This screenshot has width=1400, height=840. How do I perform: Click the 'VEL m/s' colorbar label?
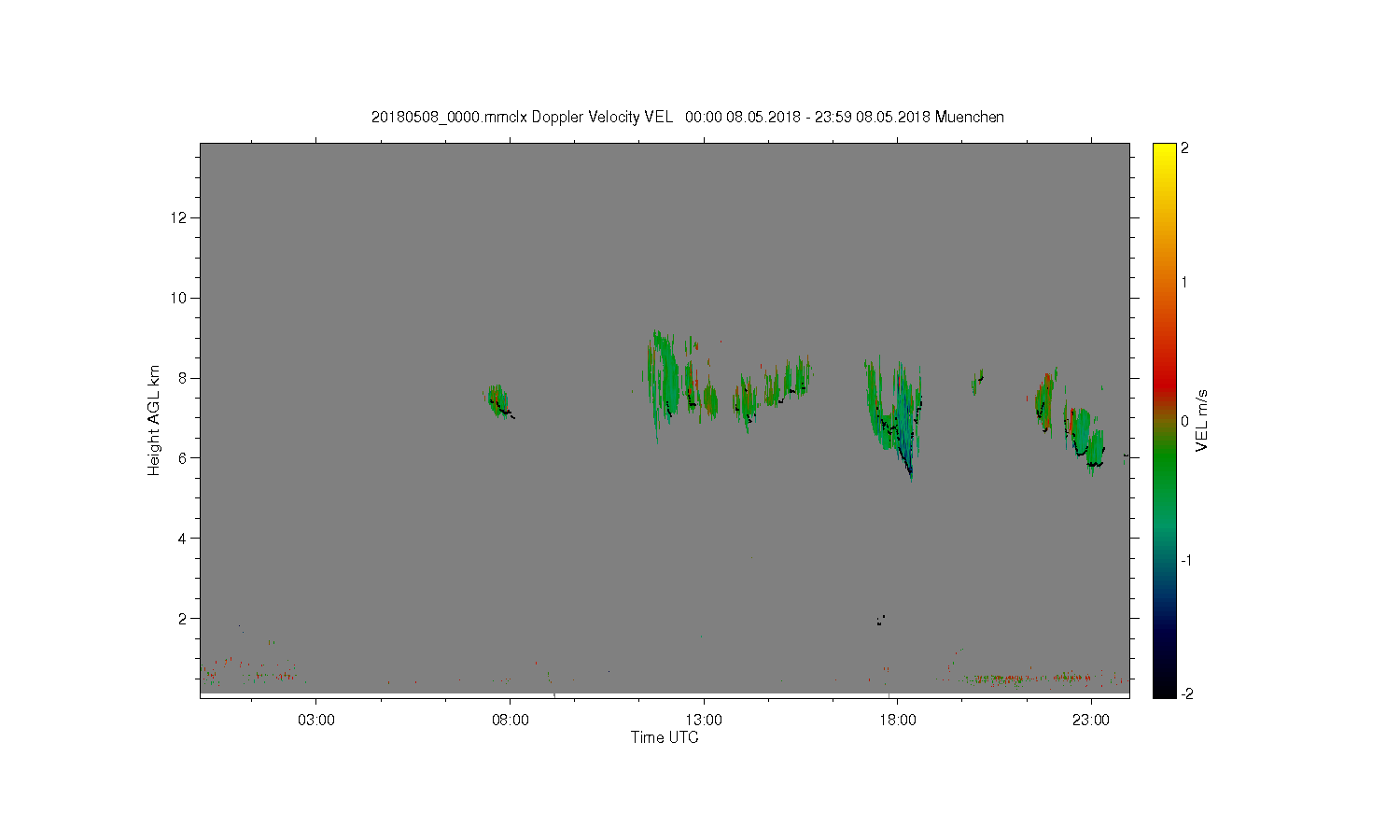(1202, 421)
